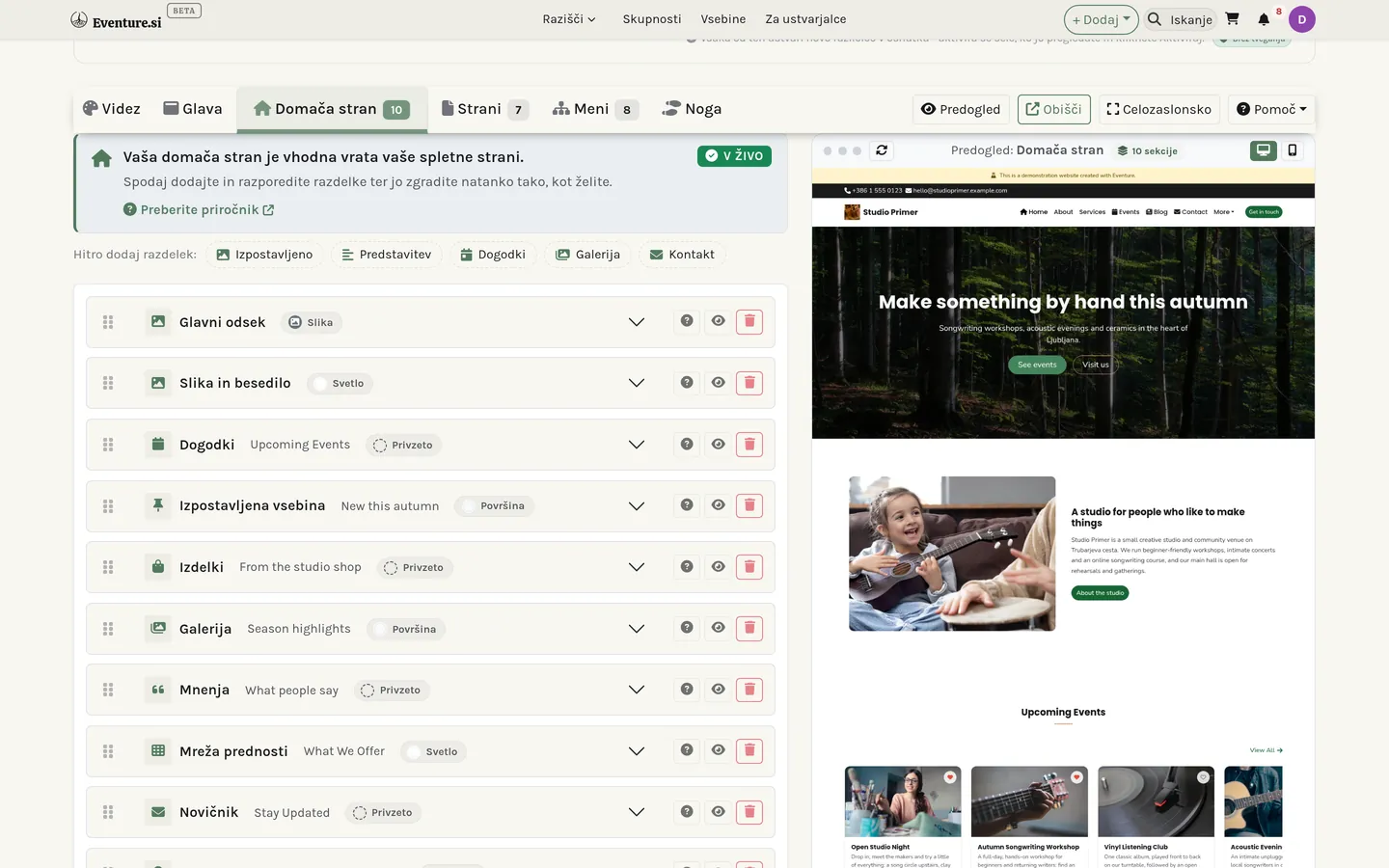1389x868 pixels.
Task: Open help for Izpostavljena vsebina section
Action: (x=687, y=504)
